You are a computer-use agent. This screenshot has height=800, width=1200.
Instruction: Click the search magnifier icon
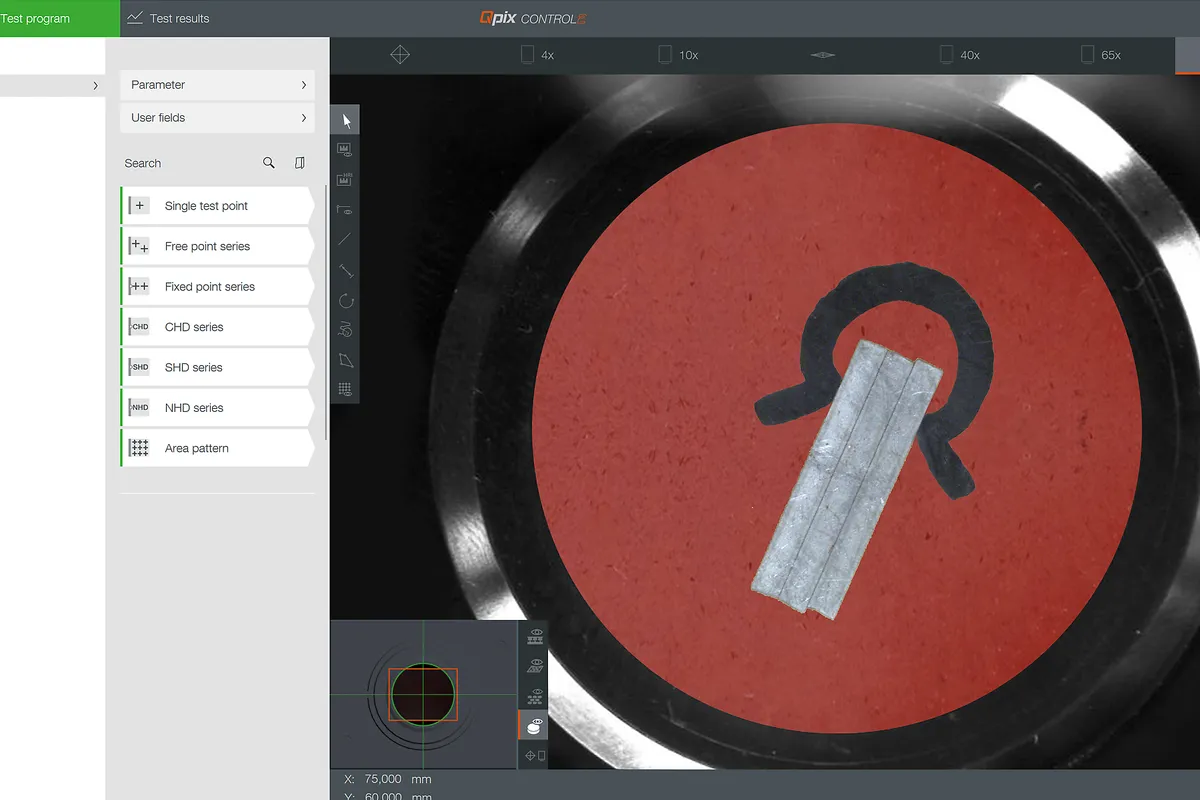269,163
